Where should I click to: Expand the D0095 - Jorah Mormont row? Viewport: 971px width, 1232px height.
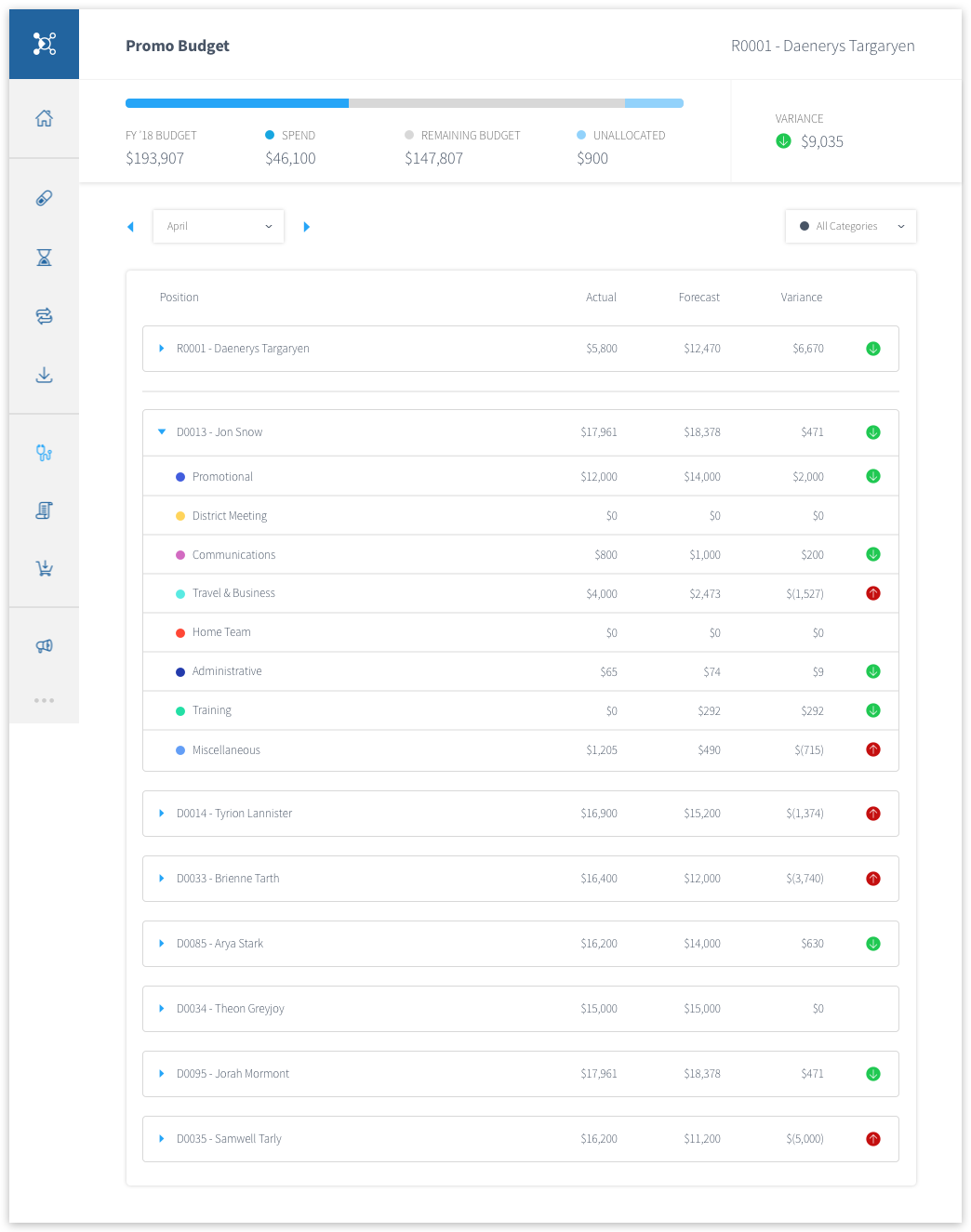[x=162, y=1074]
